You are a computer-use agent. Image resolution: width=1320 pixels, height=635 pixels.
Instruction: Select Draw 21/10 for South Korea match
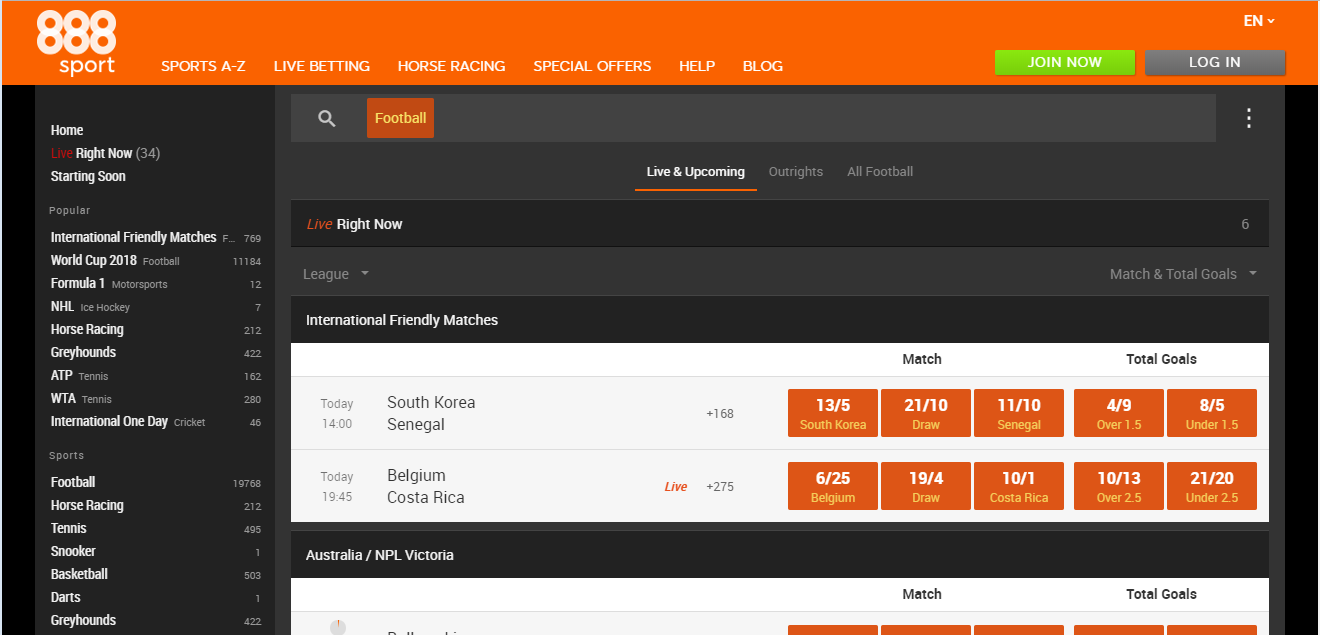pyautogui.click(x=926, y=413)
